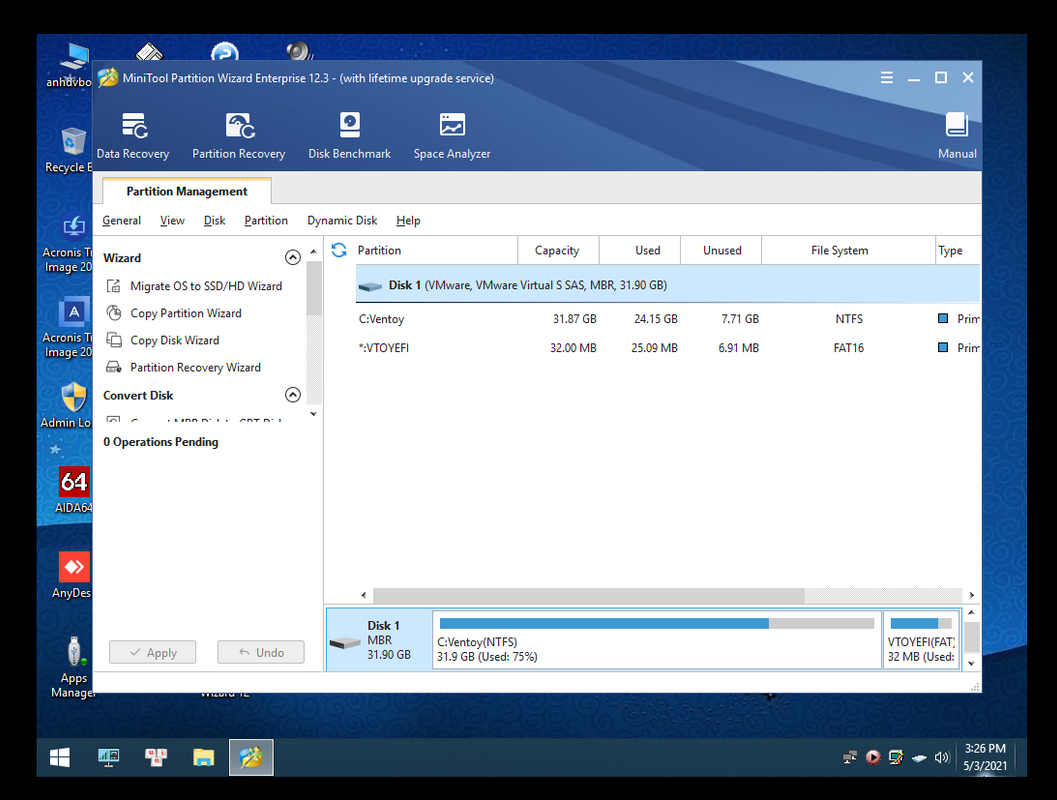Select the Partition Management tab
This screenshot has width=1057, height=800.
click(187, 191)
